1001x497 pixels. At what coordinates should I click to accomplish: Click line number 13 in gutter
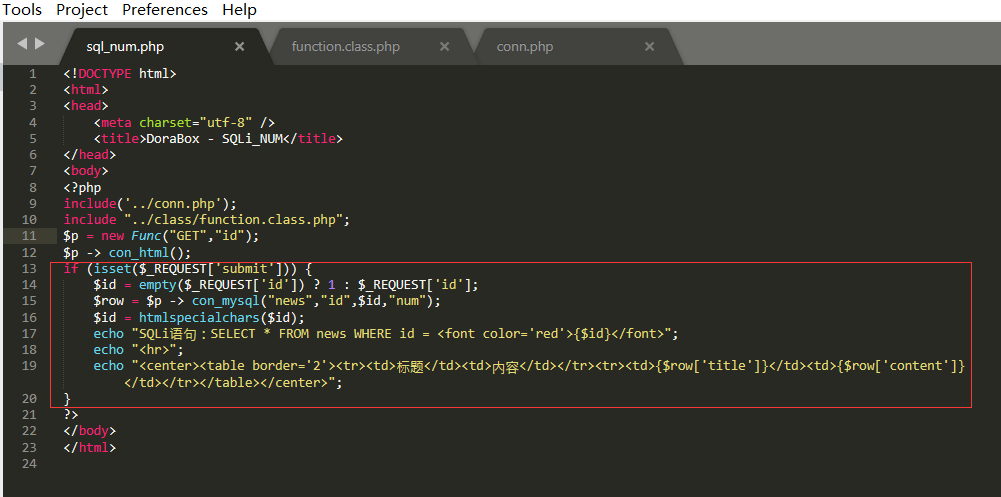tap(29, 269)
